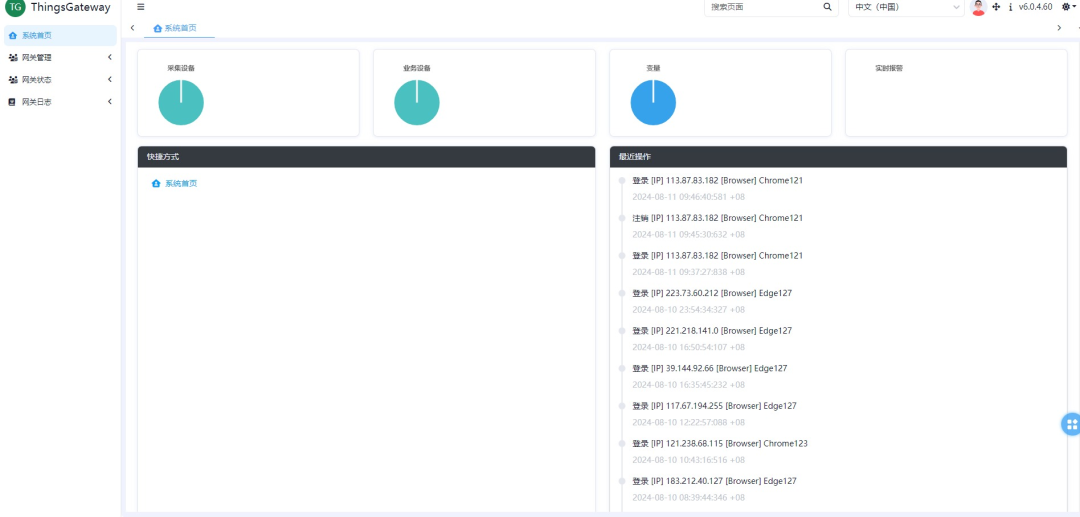Open 网关管理 sidebar menu item

click(61, 58)
